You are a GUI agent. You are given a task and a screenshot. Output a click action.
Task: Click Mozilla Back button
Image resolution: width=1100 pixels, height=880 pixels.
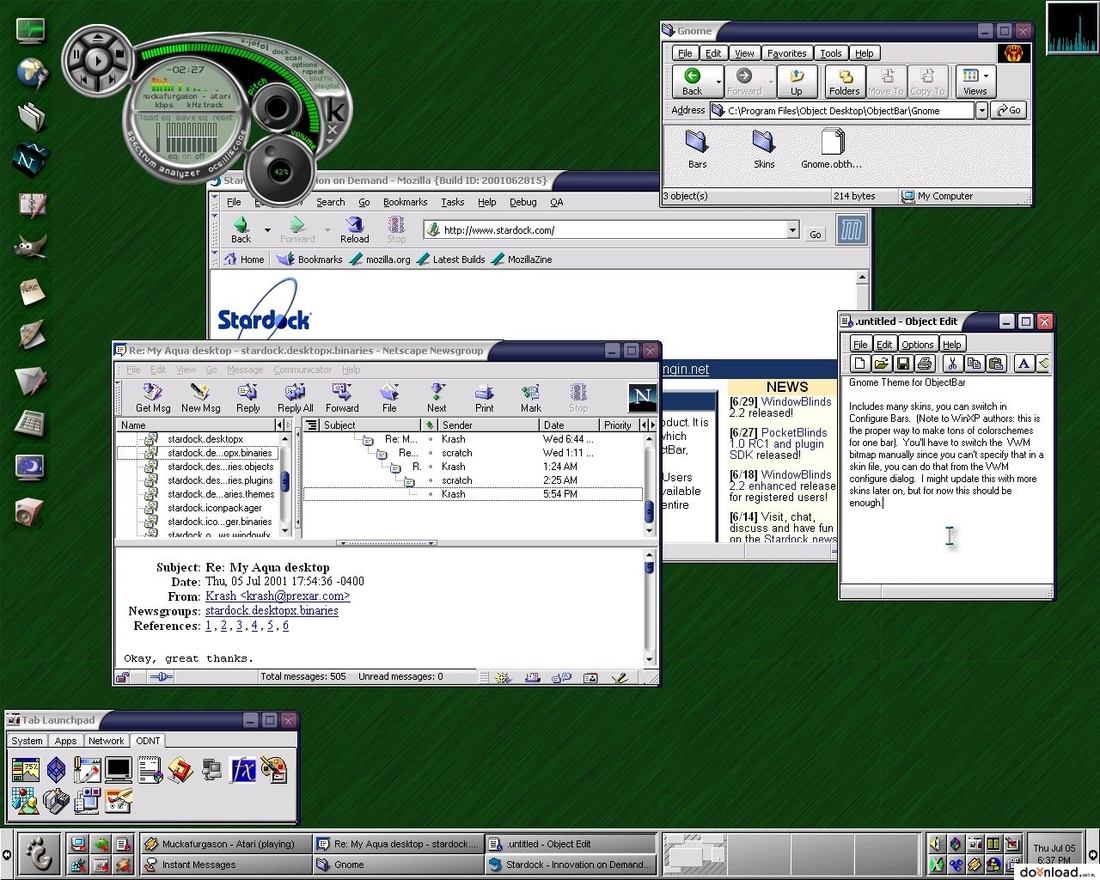(241, 229)
